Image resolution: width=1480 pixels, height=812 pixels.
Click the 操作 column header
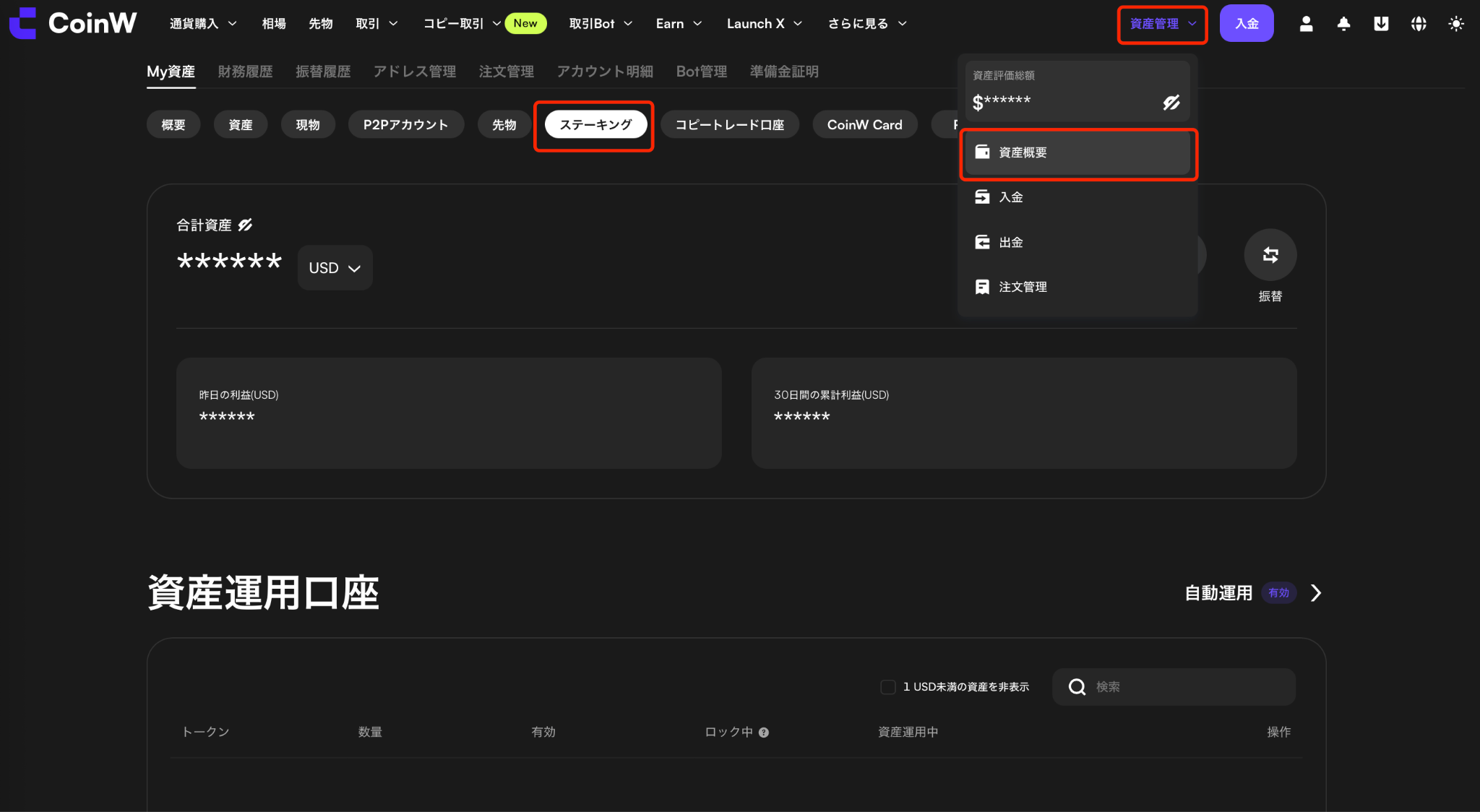[x=1279, y=732]
